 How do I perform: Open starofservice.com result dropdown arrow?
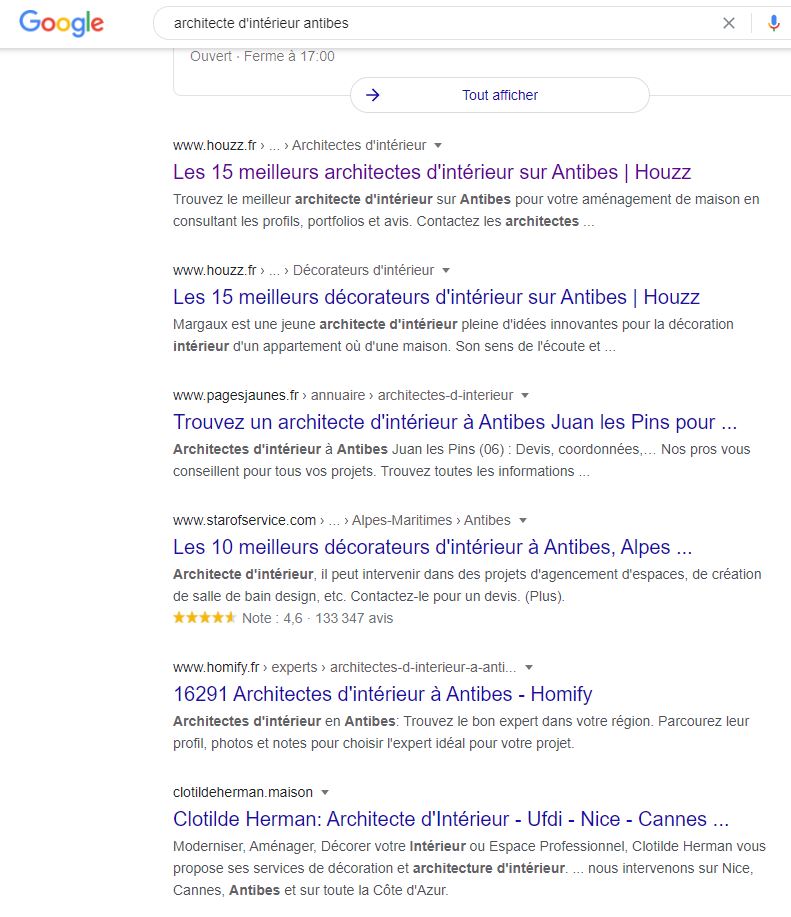click(x=523, y=520)
